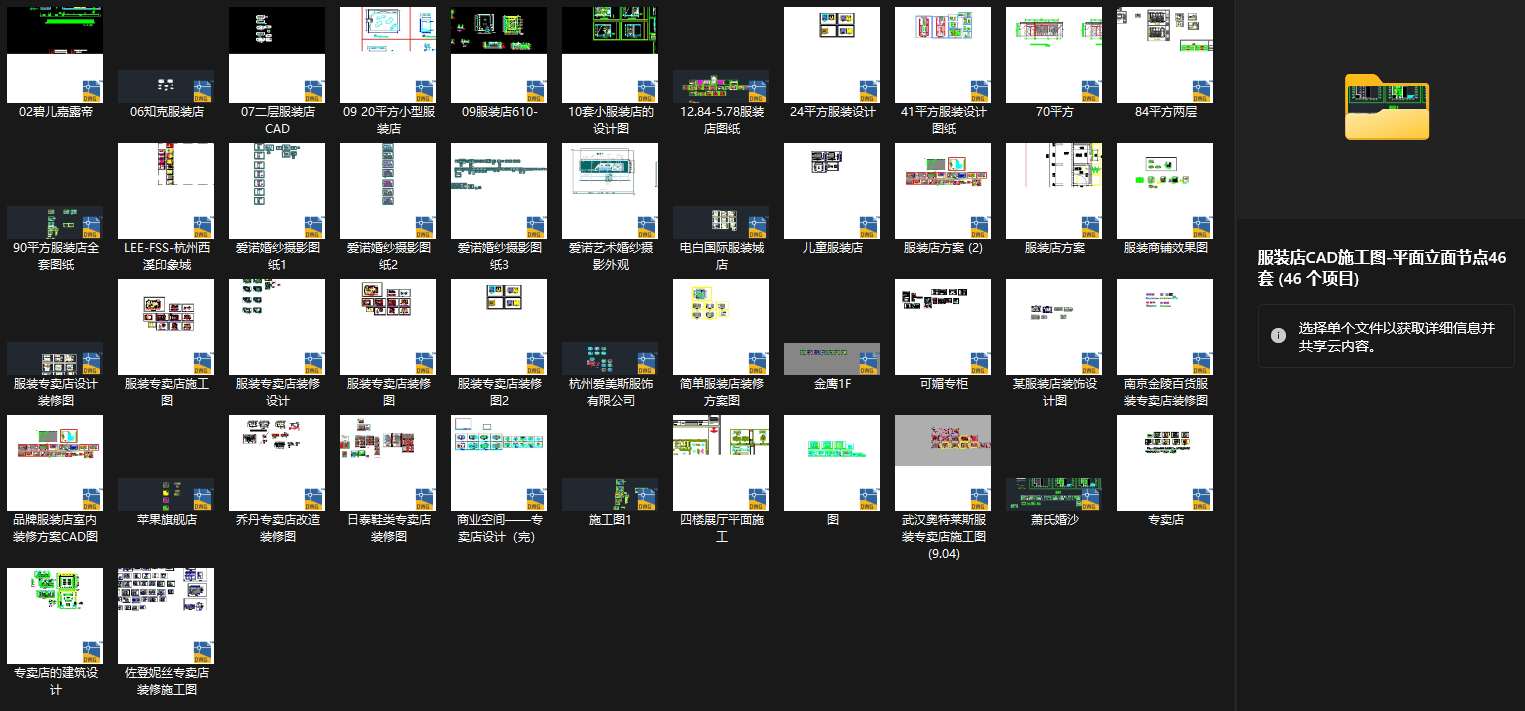Click the 武汉奥特莱斯服装专卖店施工图 thumbnail

(943, 463)
